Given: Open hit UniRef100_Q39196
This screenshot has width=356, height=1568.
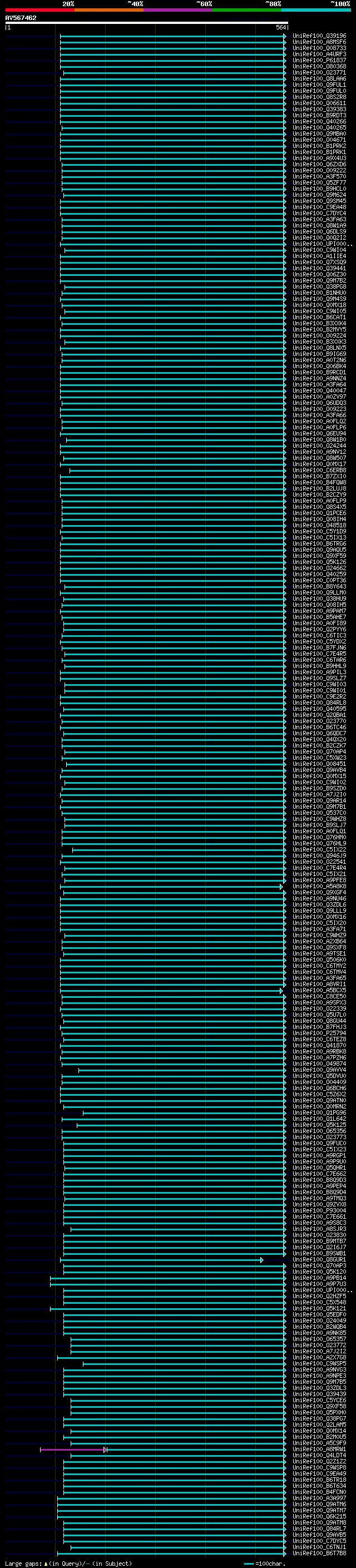Looking at the screenshot, I should 319,36.
